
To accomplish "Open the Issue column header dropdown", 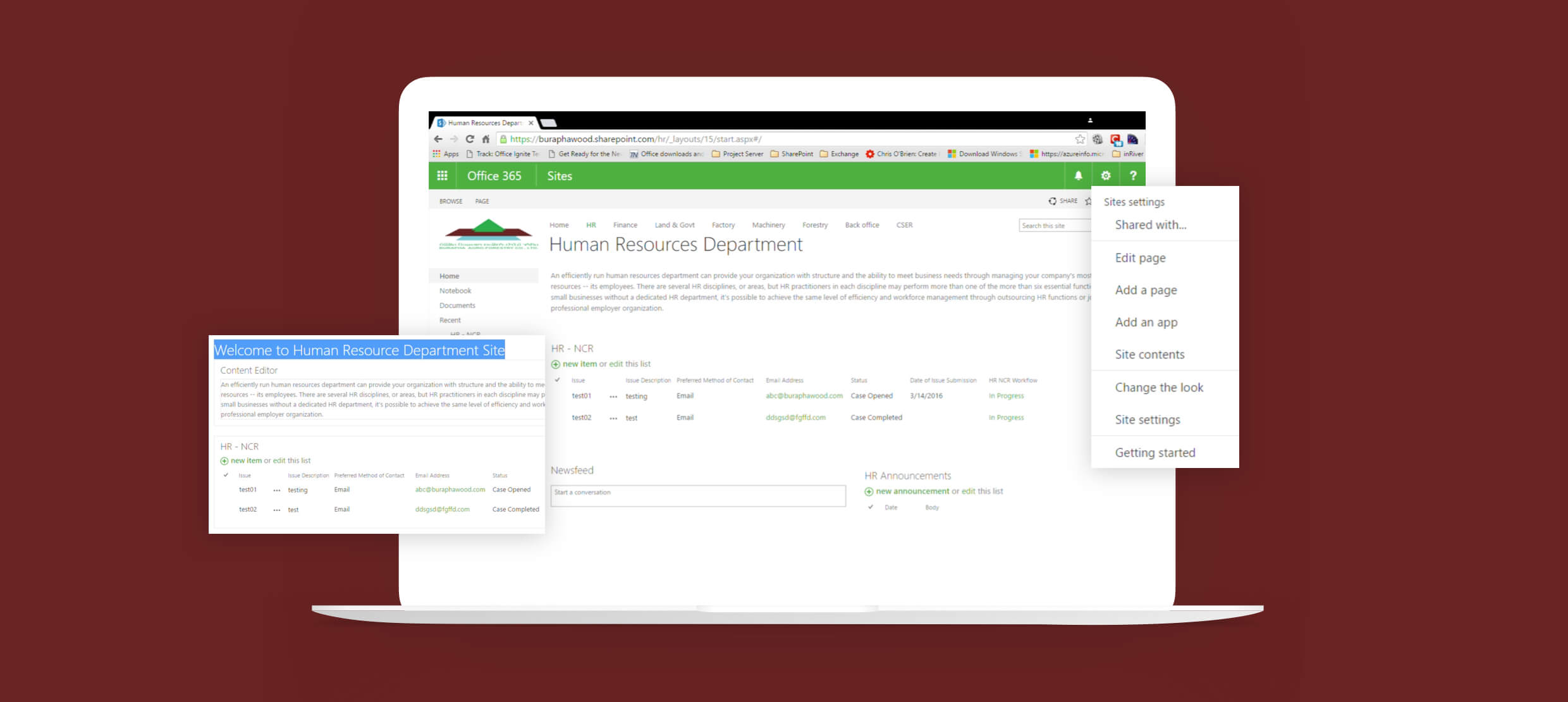I will click(x=579, y=380).
